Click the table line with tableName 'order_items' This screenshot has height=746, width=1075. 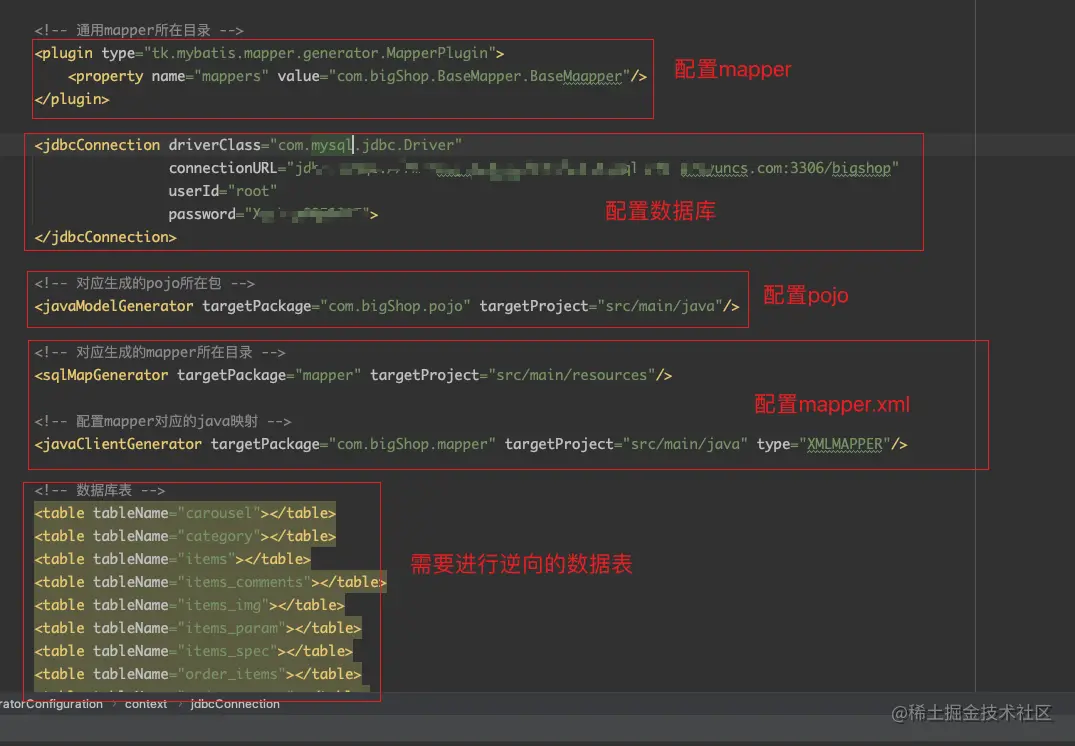click(x=197, y=674)
